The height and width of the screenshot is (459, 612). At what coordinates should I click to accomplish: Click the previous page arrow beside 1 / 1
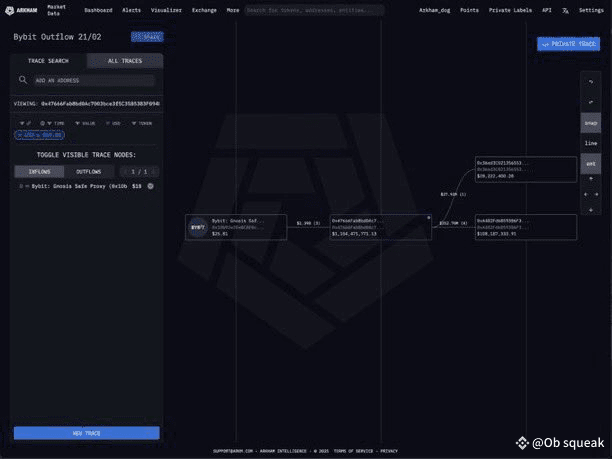126,172
